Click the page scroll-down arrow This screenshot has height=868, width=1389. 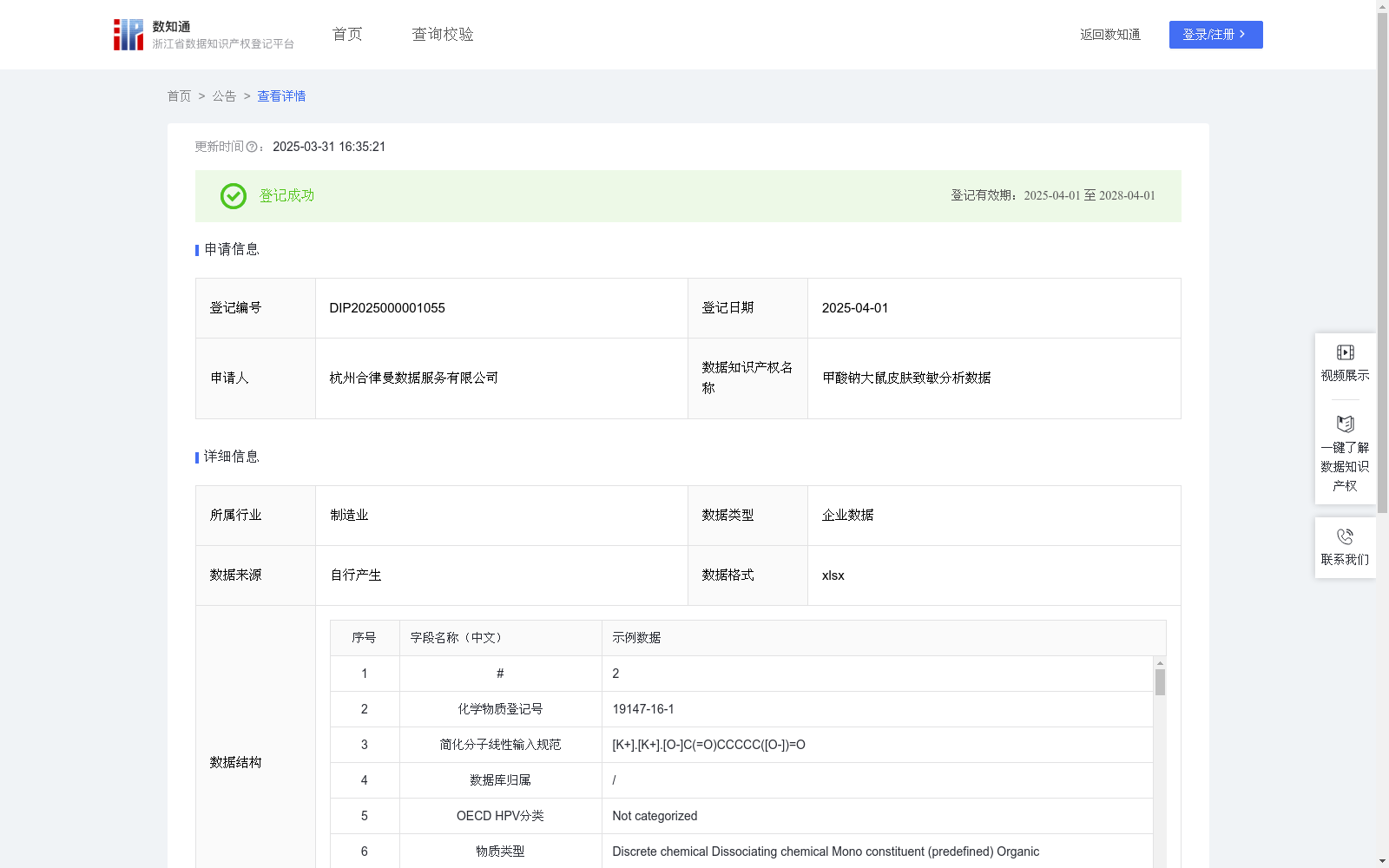1382,861
